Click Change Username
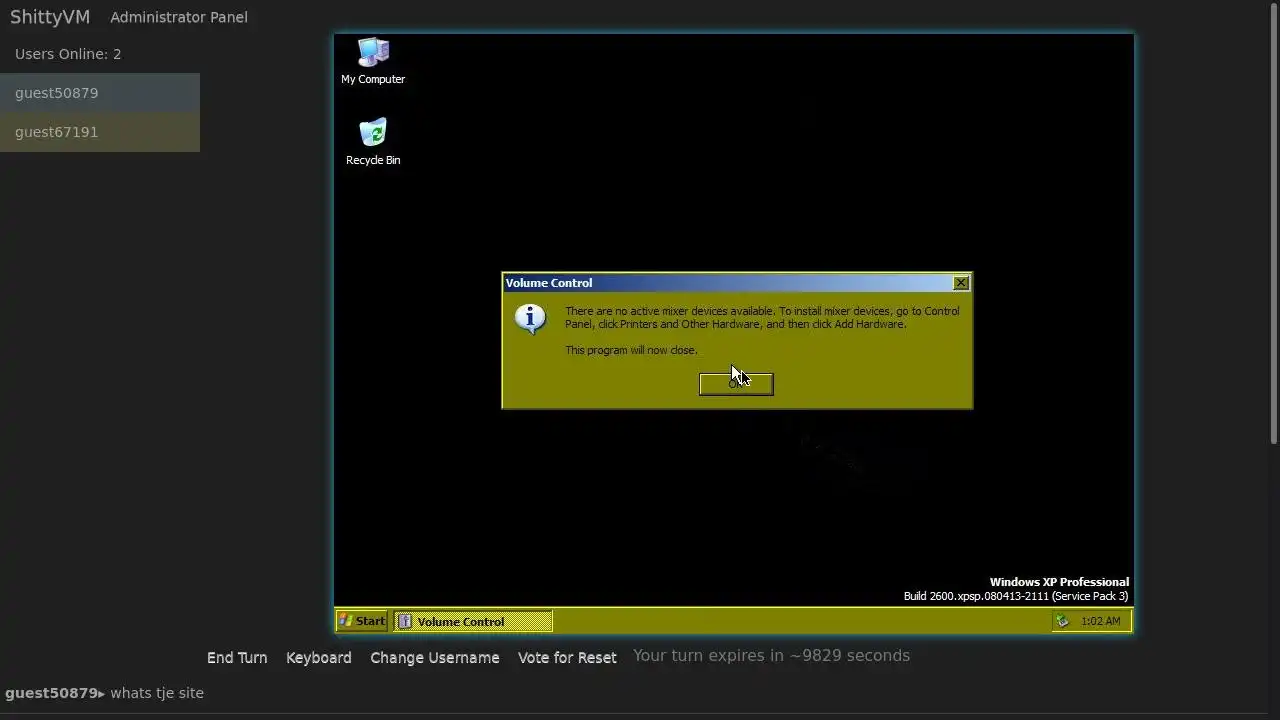The width and height of the screenshot is (1280, 720). (435, 657)
